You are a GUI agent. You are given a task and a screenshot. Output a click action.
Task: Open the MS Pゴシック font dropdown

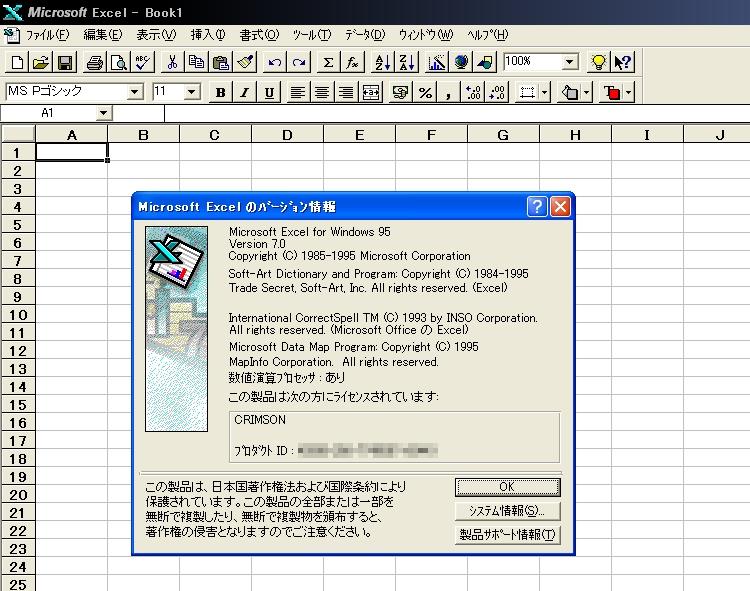coord(134,91)
